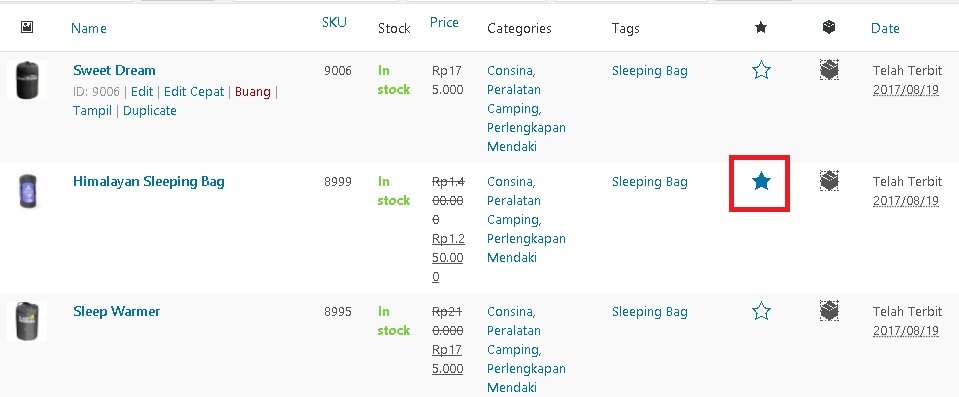The width and height of the screenshot is (959, 397).
Task: Toggle featured star for Sweet Dream
Action: (761, 70)
